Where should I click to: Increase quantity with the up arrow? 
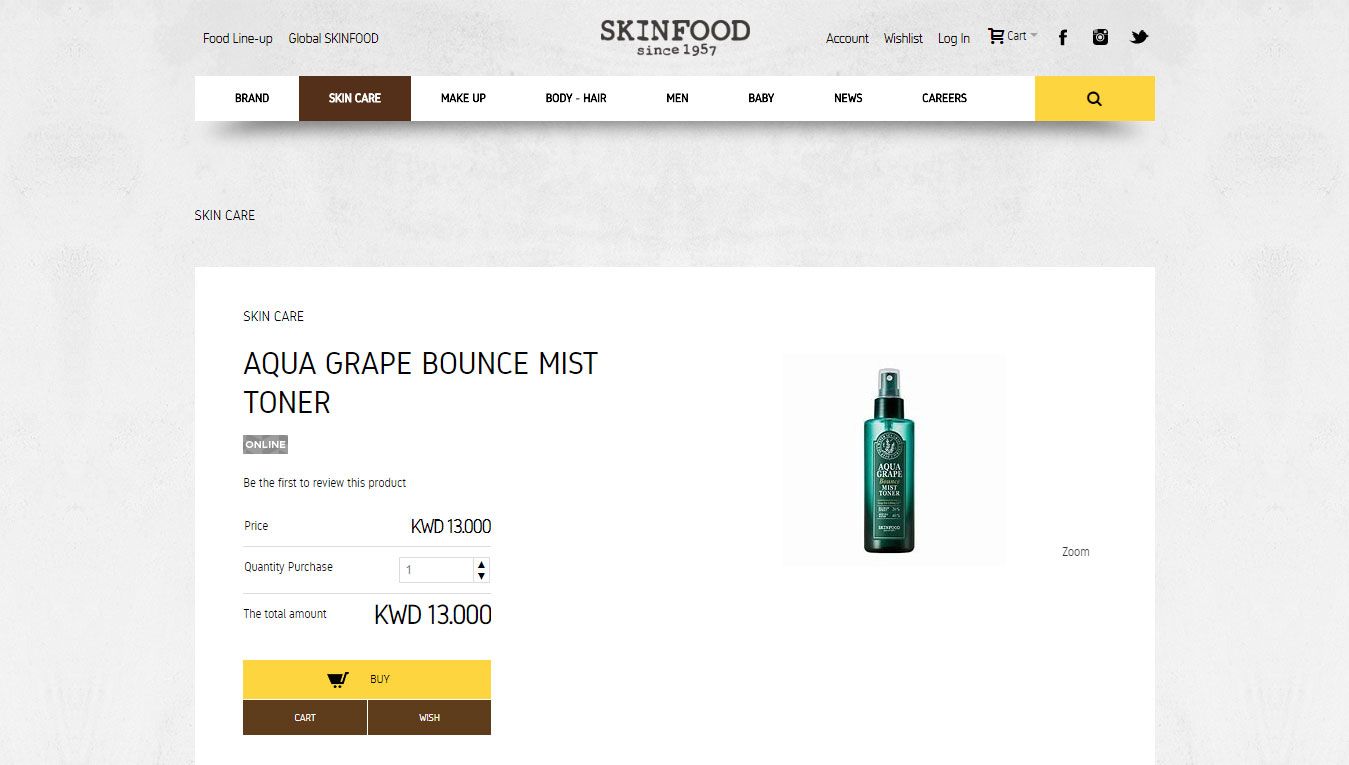tap(481, 564)
